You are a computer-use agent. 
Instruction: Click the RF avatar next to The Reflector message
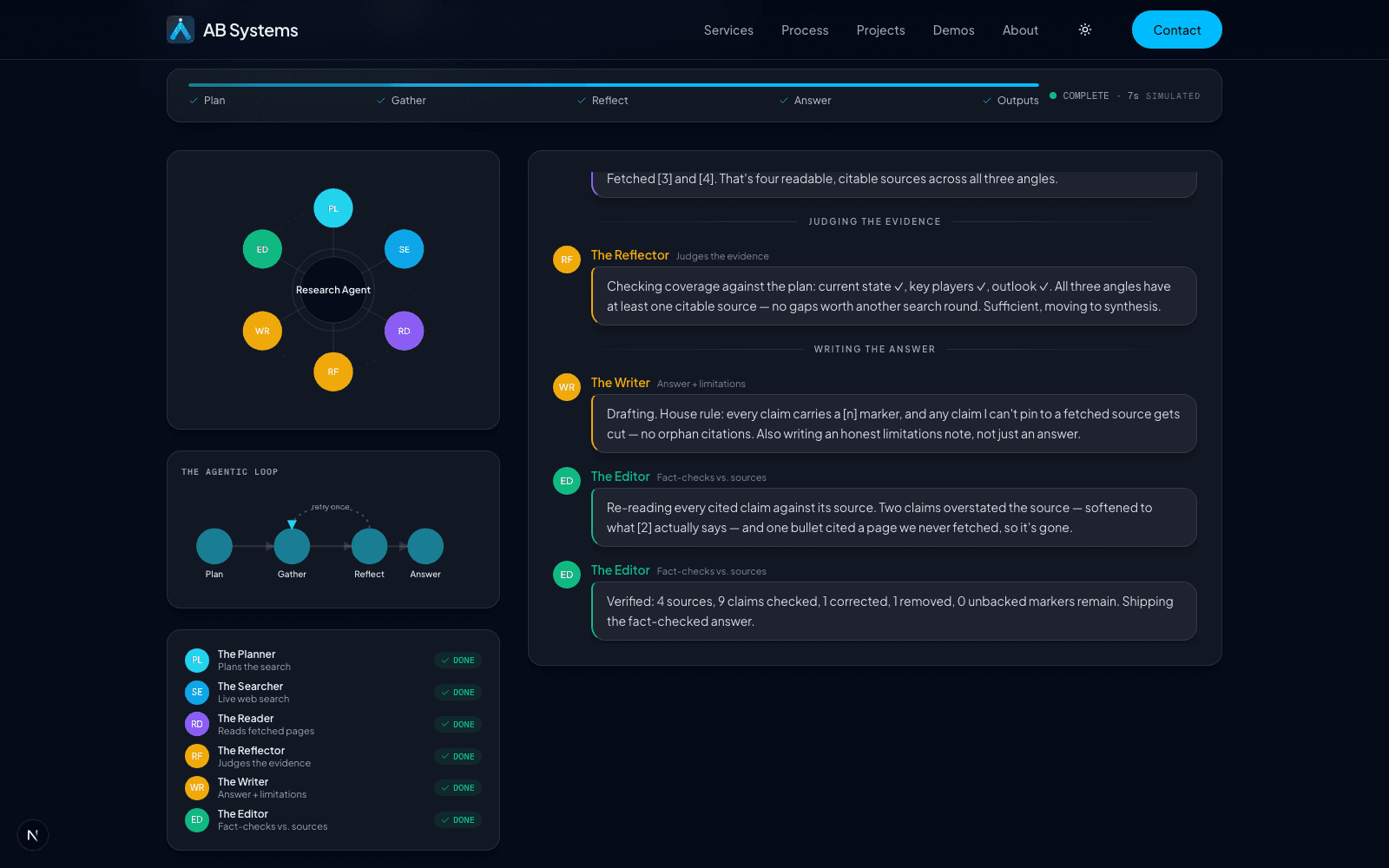point(567,260)
